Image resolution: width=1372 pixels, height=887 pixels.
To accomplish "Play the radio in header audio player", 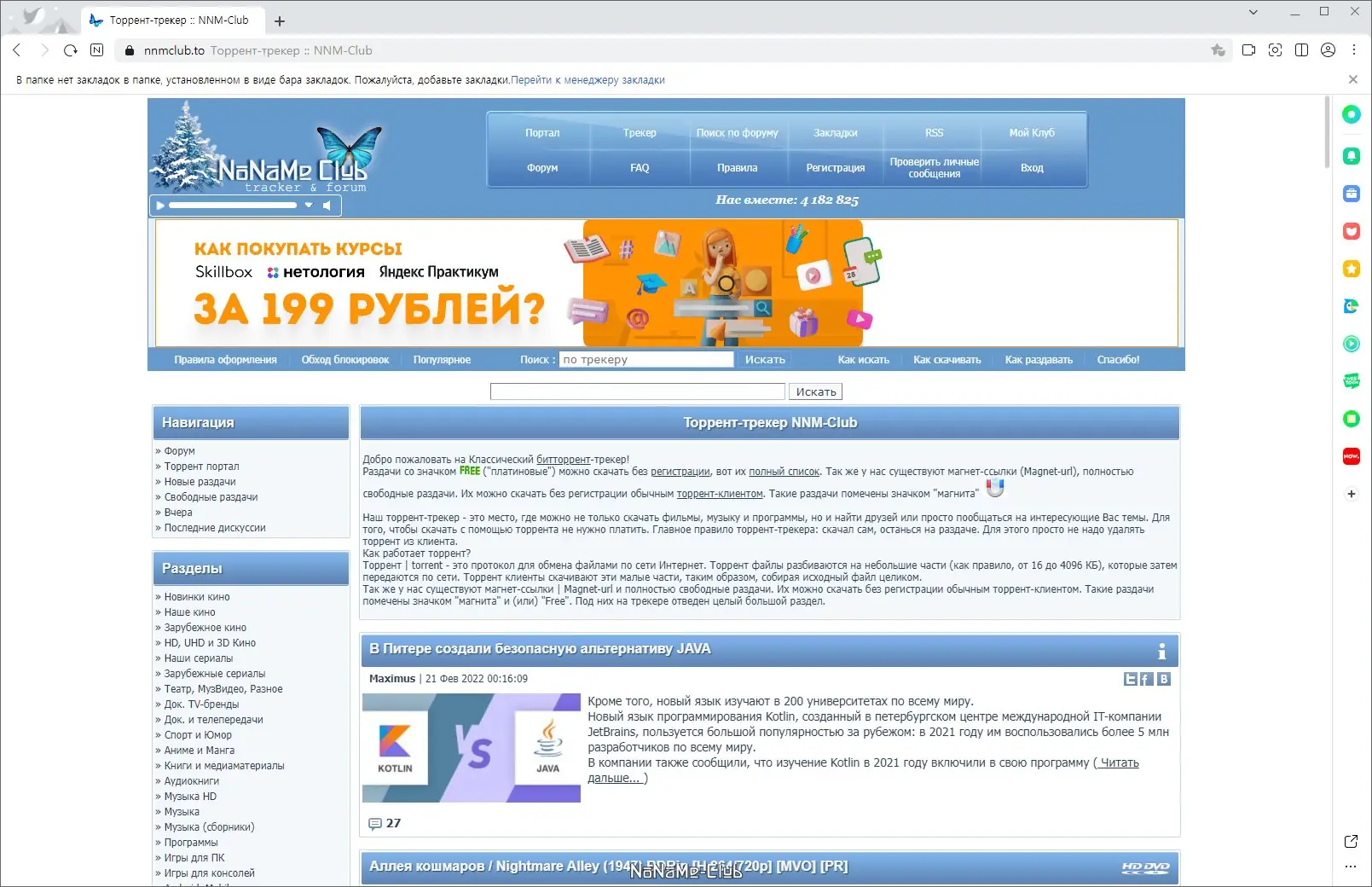I will (159, 206).
